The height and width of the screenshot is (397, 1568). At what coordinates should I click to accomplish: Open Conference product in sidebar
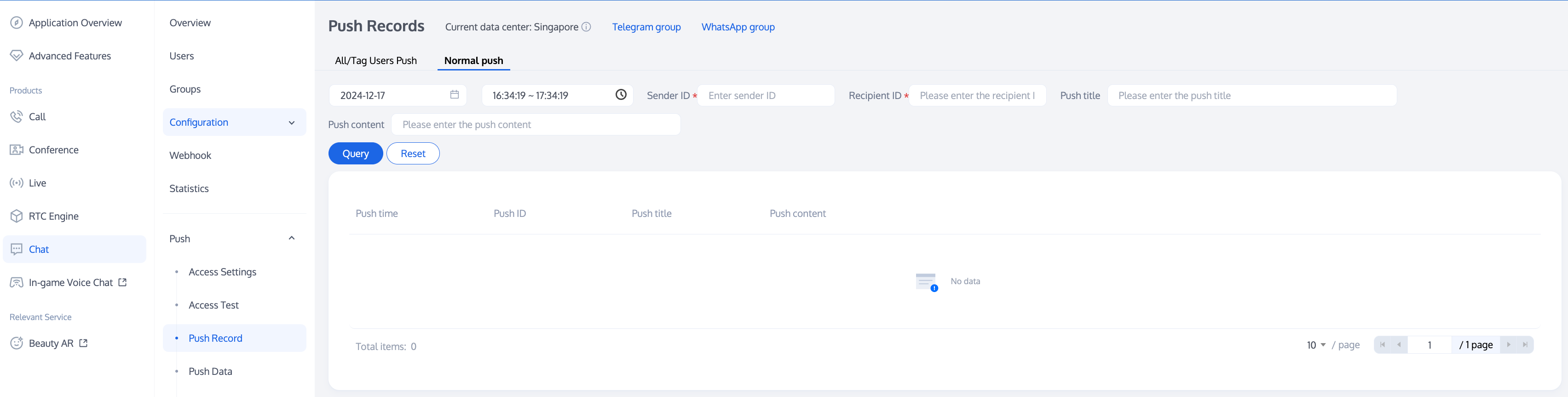53,150
